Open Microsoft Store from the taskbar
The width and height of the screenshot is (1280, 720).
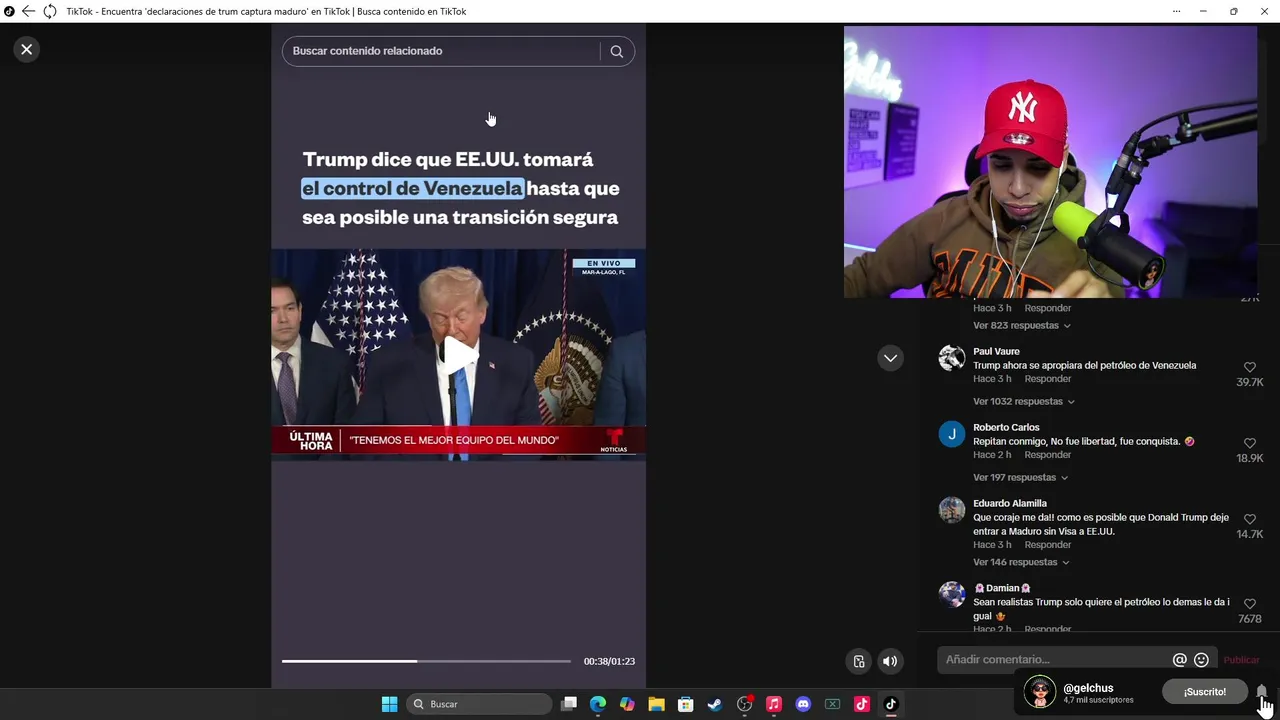pos(686,704)
